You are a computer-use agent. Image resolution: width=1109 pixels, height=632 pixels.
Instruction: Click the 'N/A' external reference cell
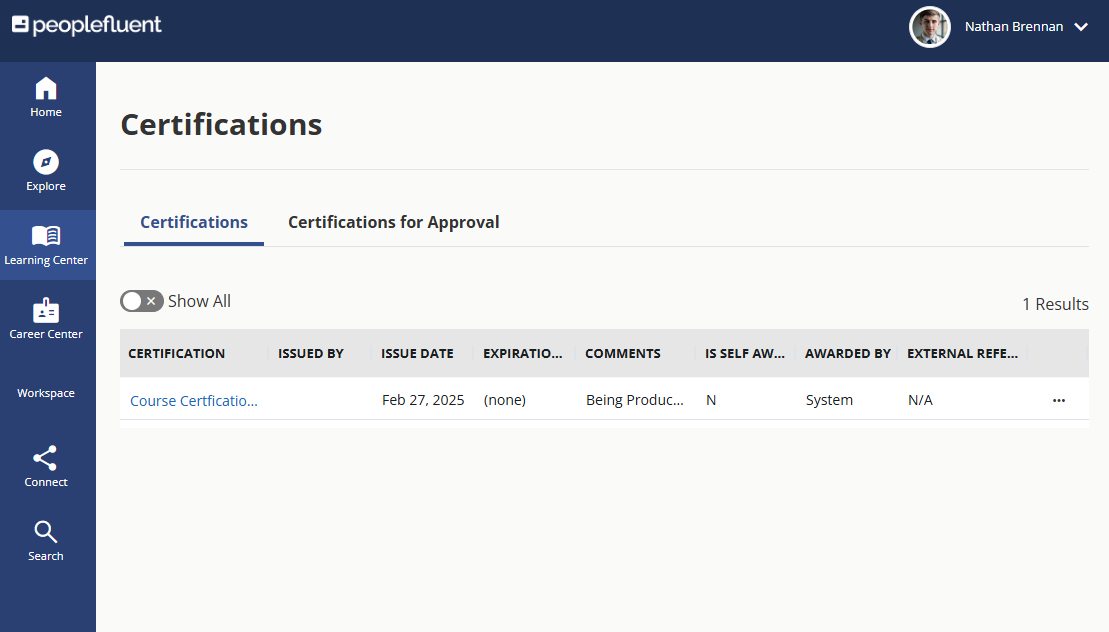coord(920,400)
